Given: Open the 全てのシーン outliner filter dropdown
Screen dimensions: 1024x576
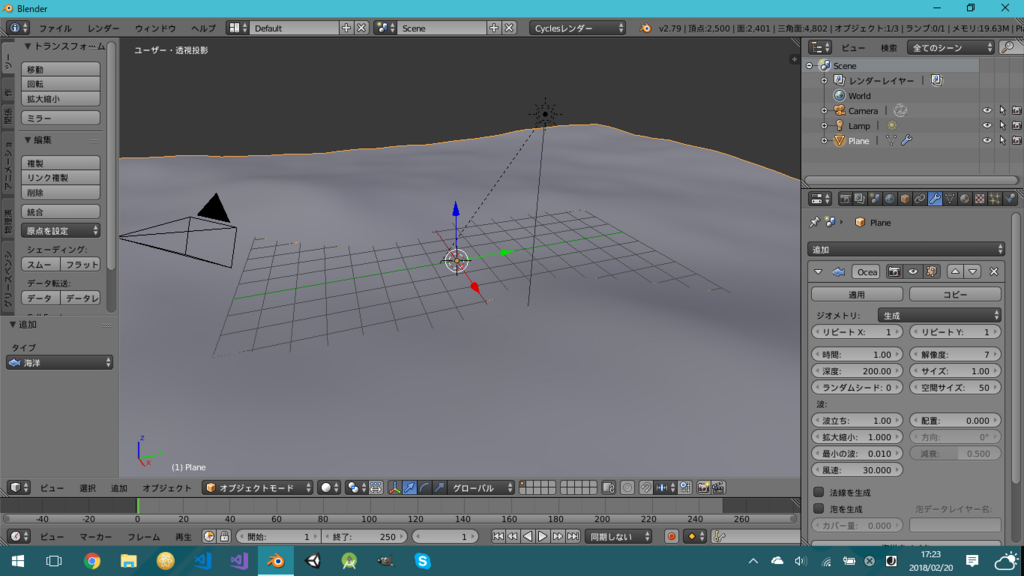Looking at the screenshot, I should (950, 48).
